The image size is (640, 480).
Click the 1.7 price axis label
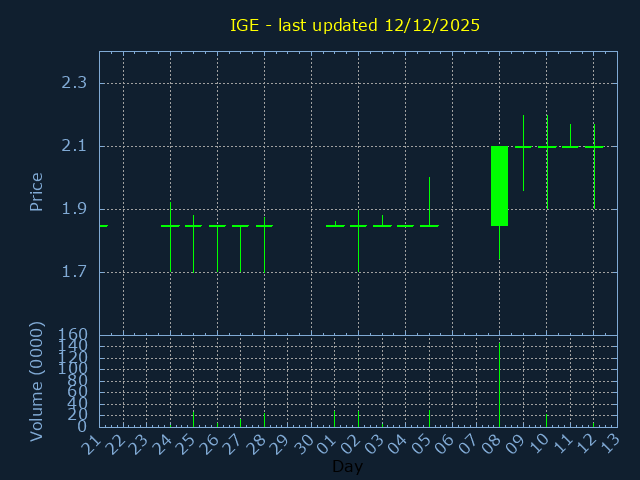pos(74,273)
